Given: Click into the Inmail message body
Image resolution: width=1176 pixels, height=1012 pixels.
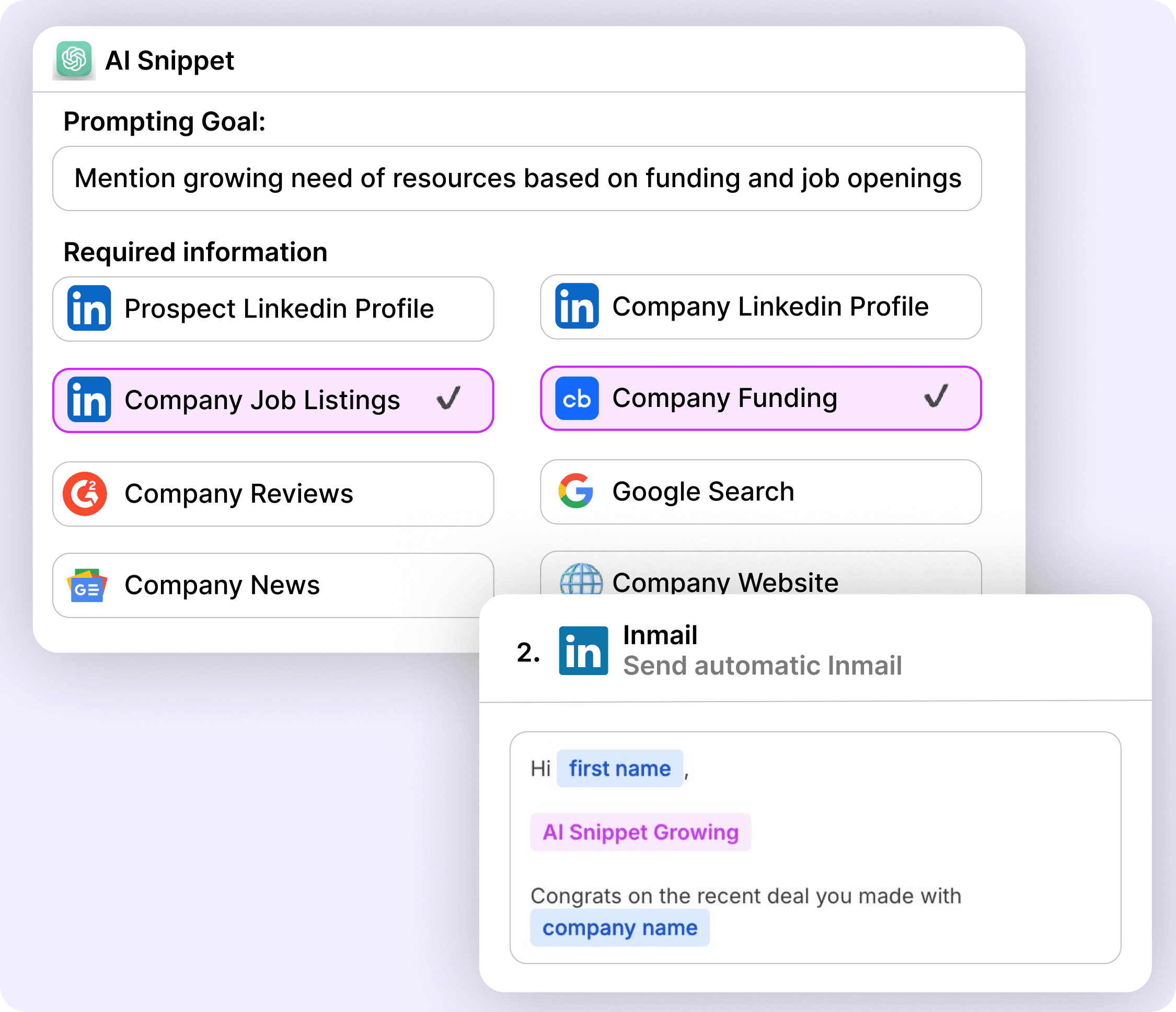Looking at the screenshot, I should [815, 847].
